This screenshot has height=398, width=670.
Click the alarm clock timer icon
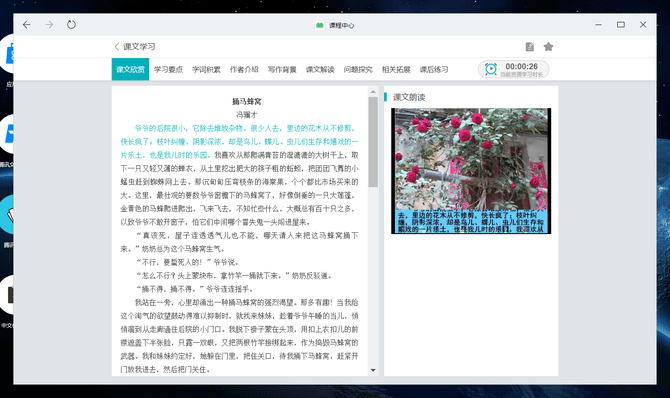[491, 69]
